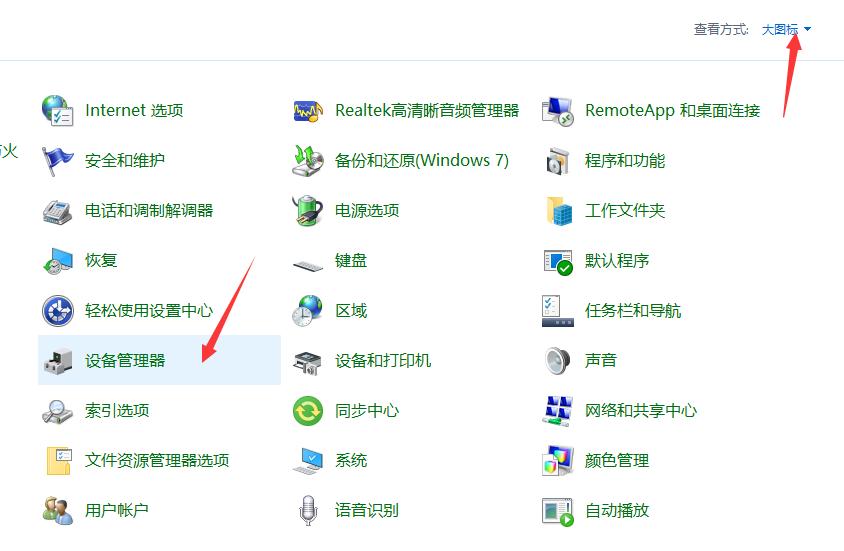Open 网络和共享中心 text link

(x=641, y=411)
